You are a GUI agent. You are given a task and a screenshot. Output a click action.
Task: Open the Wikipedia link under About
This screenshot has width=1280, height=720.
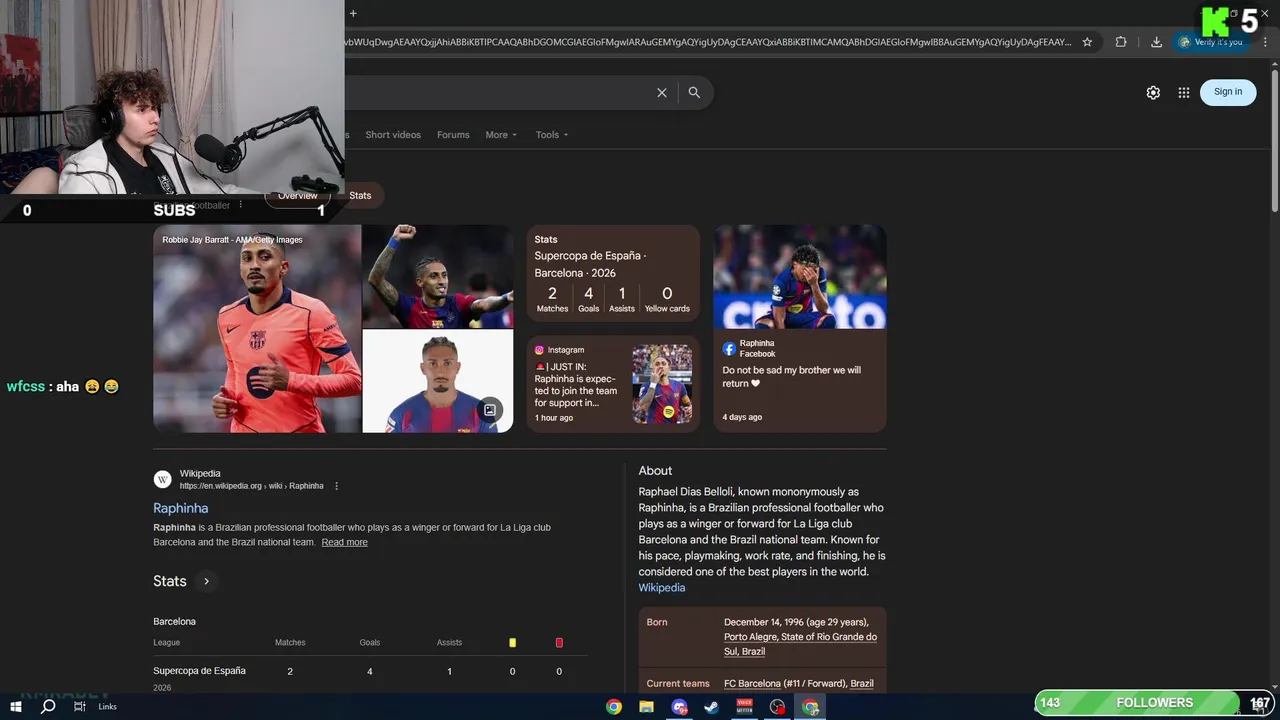tap(662, 588)
